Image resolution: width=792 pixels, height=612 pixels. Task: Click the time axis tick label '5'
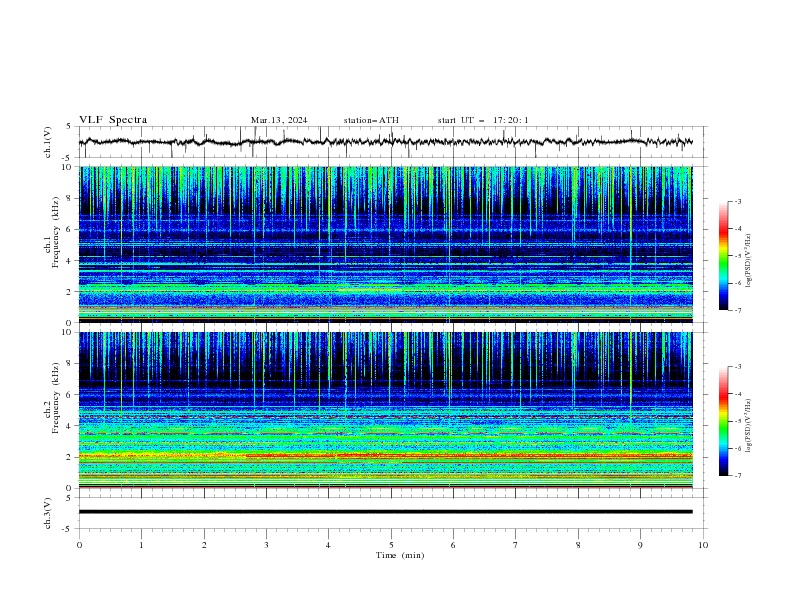tap(391, 545)
